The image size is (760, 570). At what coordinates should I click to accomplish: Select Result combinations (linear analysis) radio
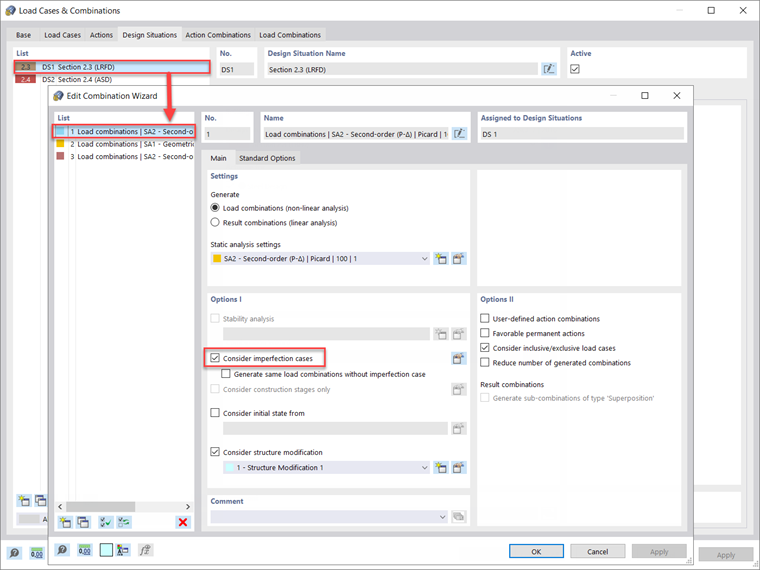(x=215, y=222)
